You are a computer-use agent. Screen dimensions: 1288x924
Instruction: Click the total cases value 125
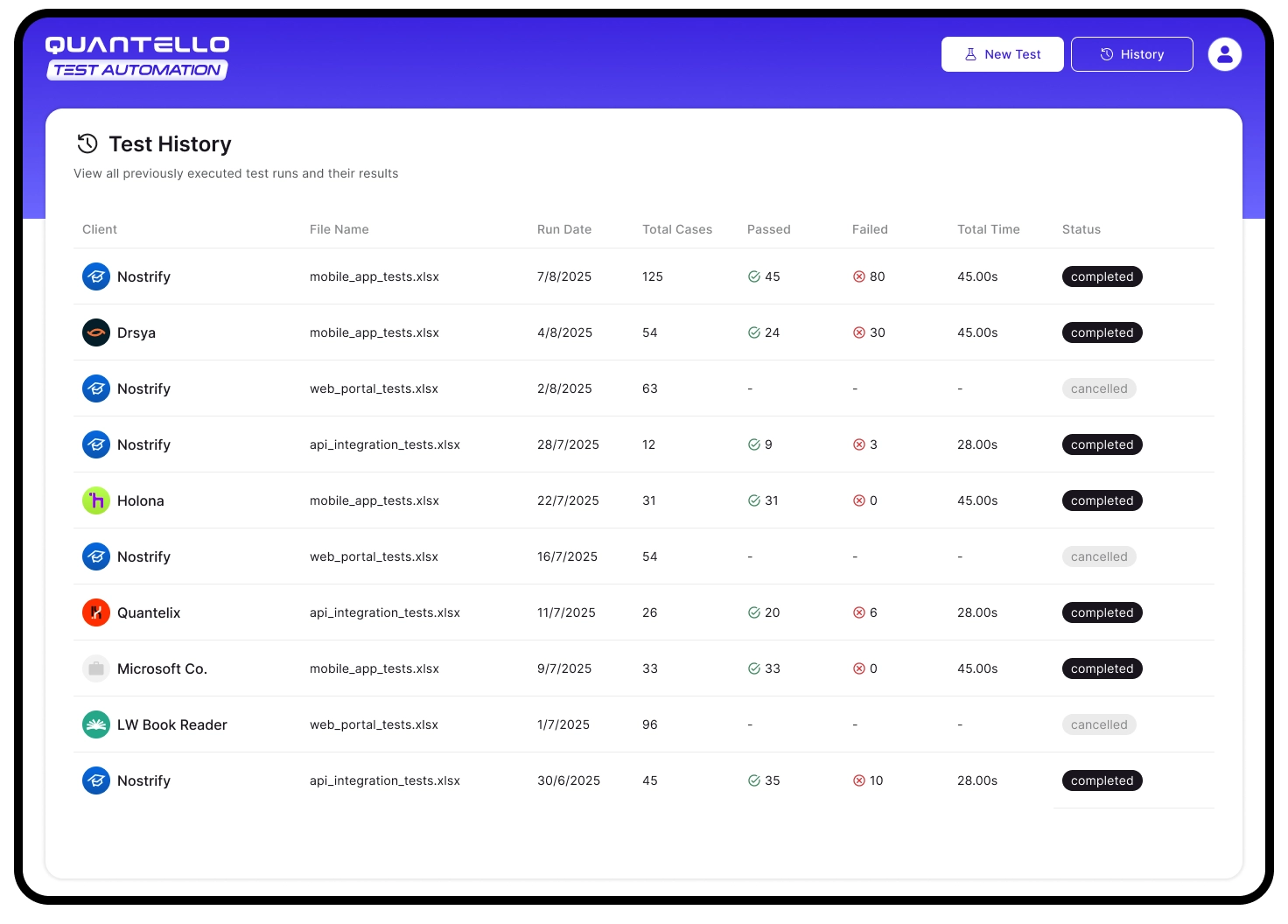coord(653,276)
